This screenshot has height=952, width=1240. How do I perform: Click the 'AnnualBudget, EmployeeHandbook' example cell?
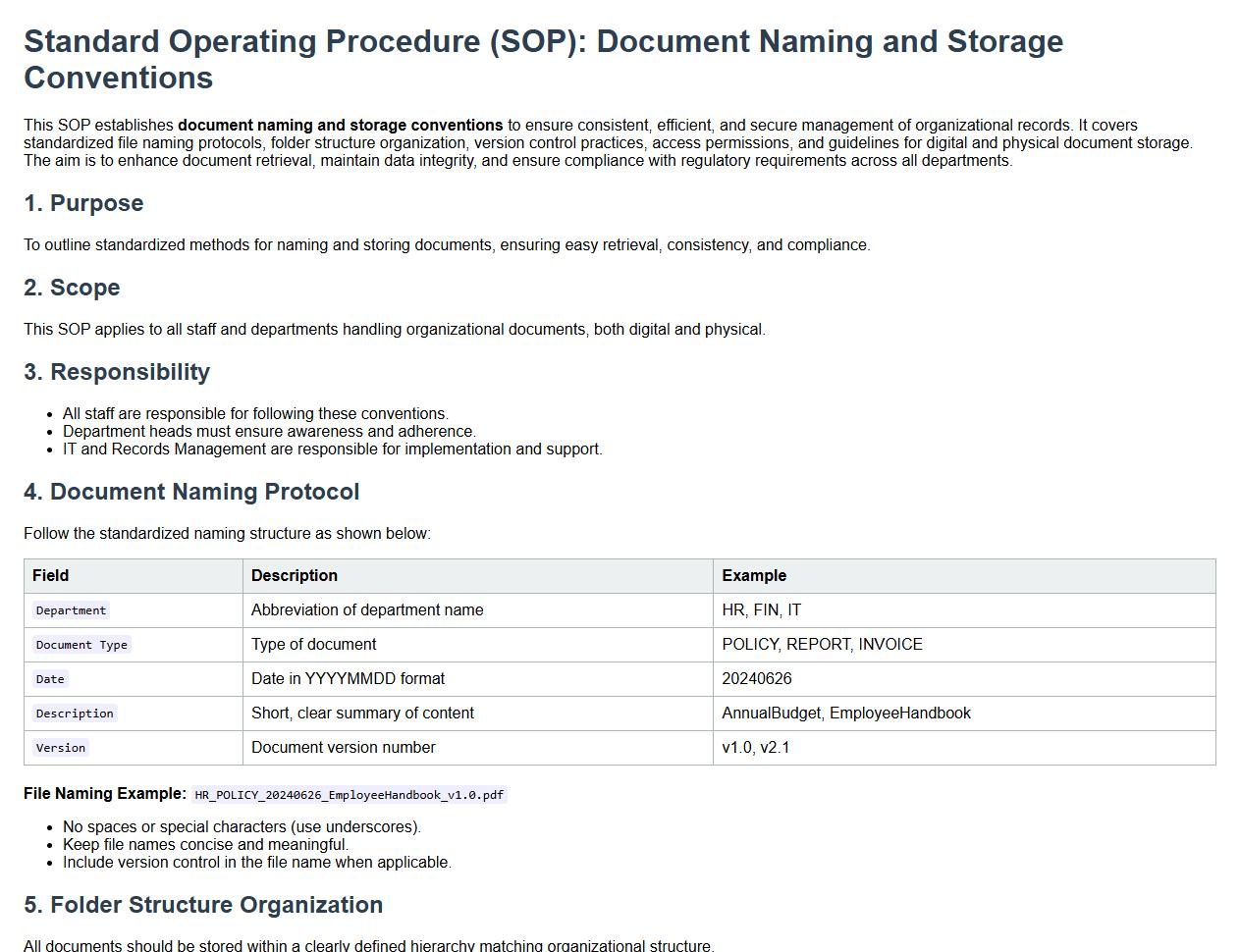846,714
